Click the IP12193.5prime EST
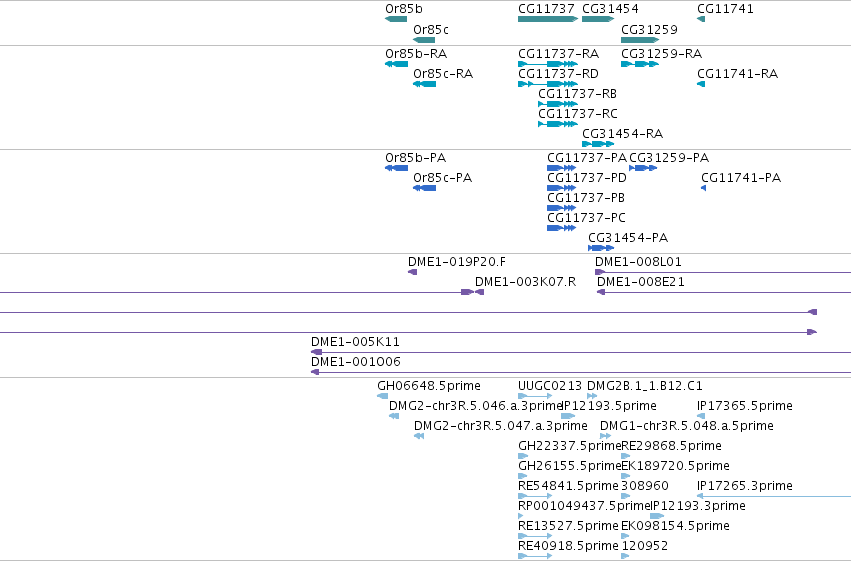Screen dimensions: 851x561 coord(568,416)
